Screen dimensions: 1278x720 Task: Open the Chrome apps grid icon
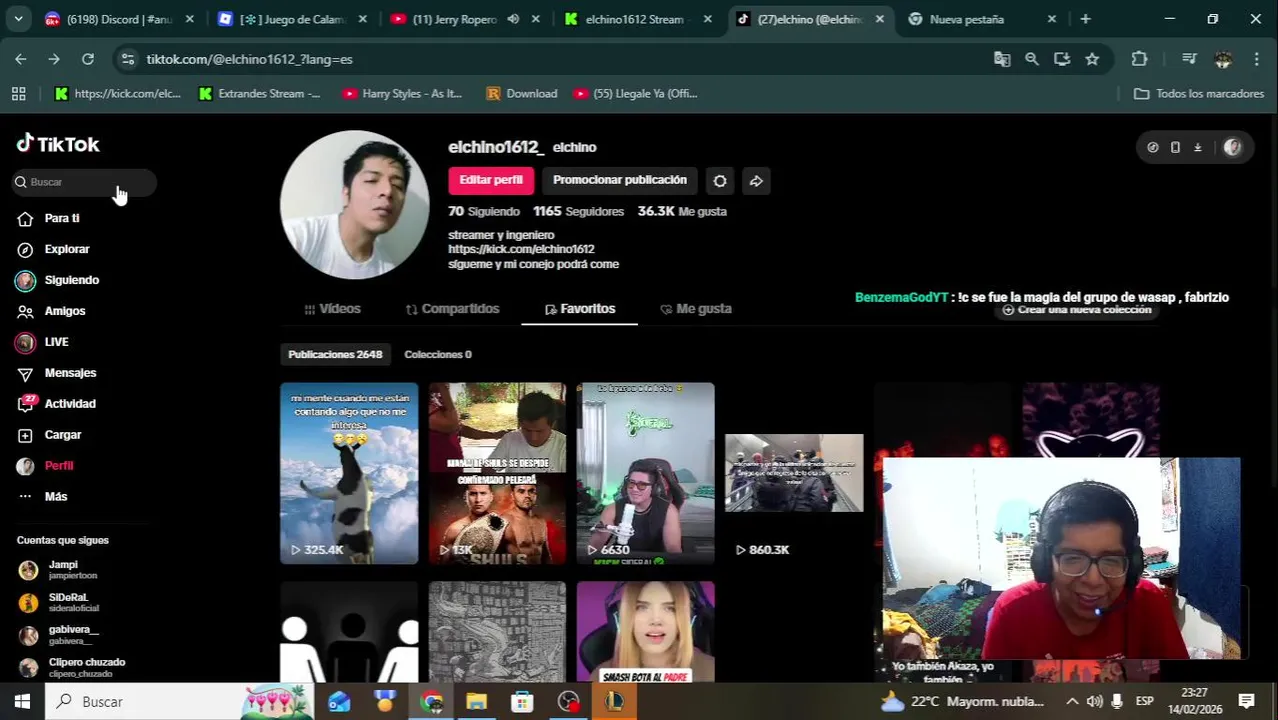click(18, 93)
